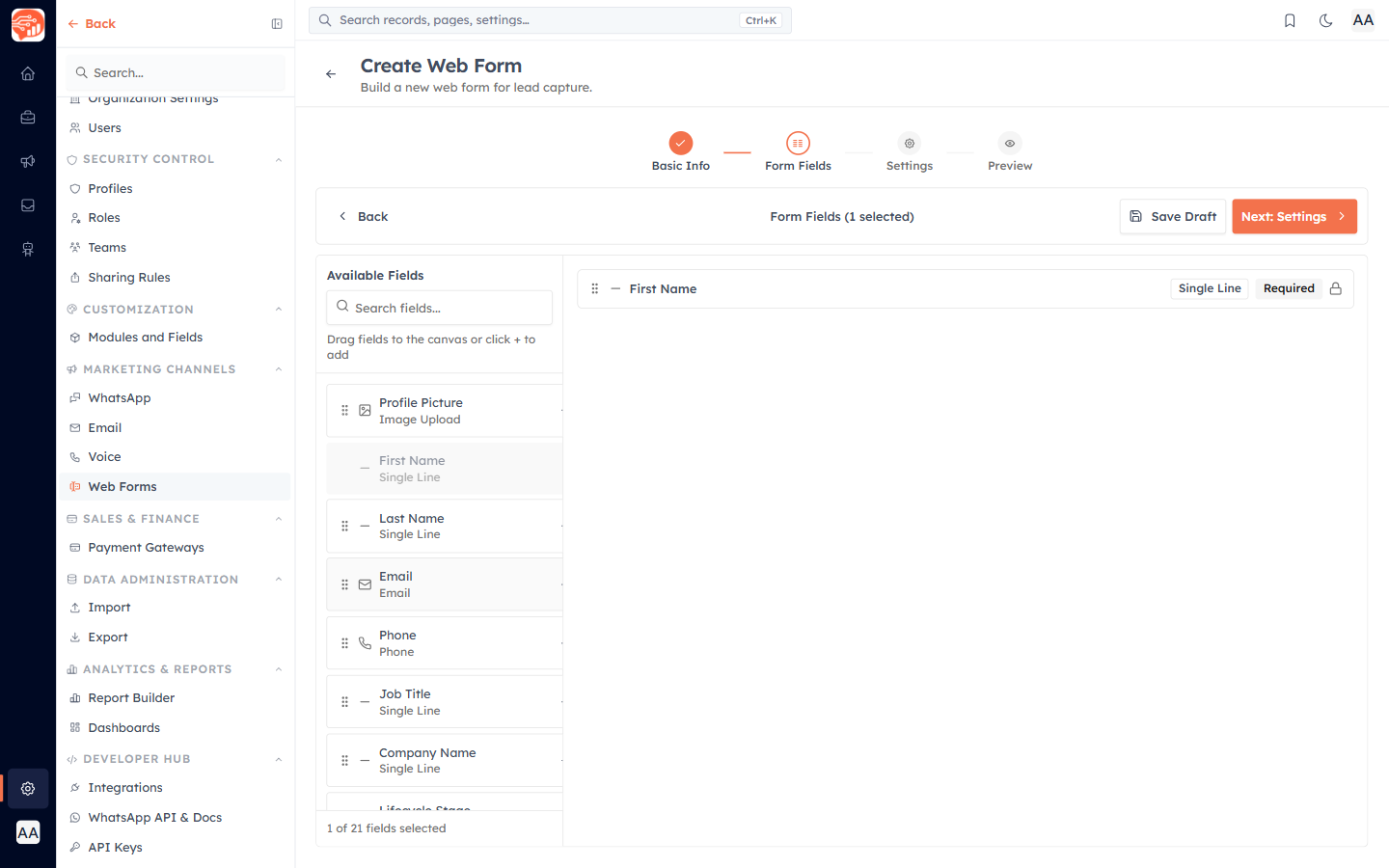This screenshot has height=868, width=1389.
Task: Focus the sidebar Search box
Action: [x=175, y=73]
